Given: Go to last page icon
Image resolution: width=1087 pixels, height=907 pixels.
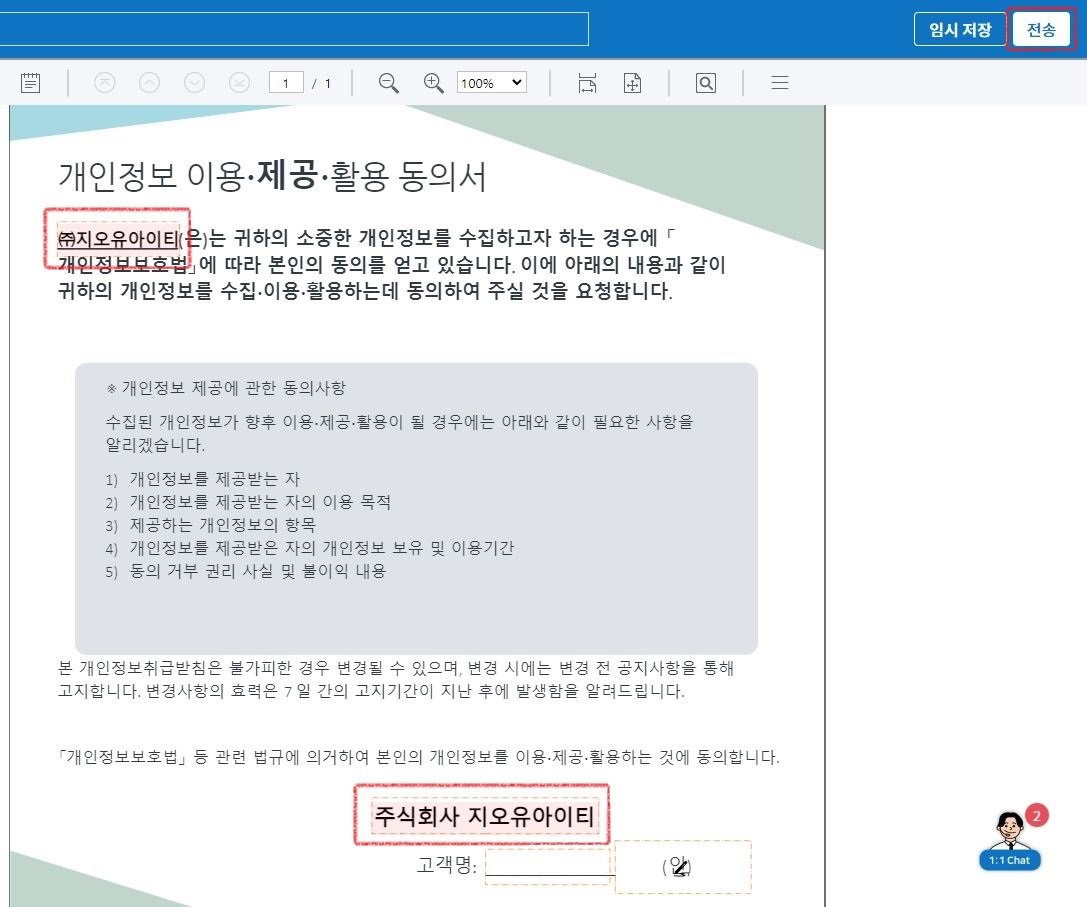Looking at the screenshot, I should [x=239, y=83].
